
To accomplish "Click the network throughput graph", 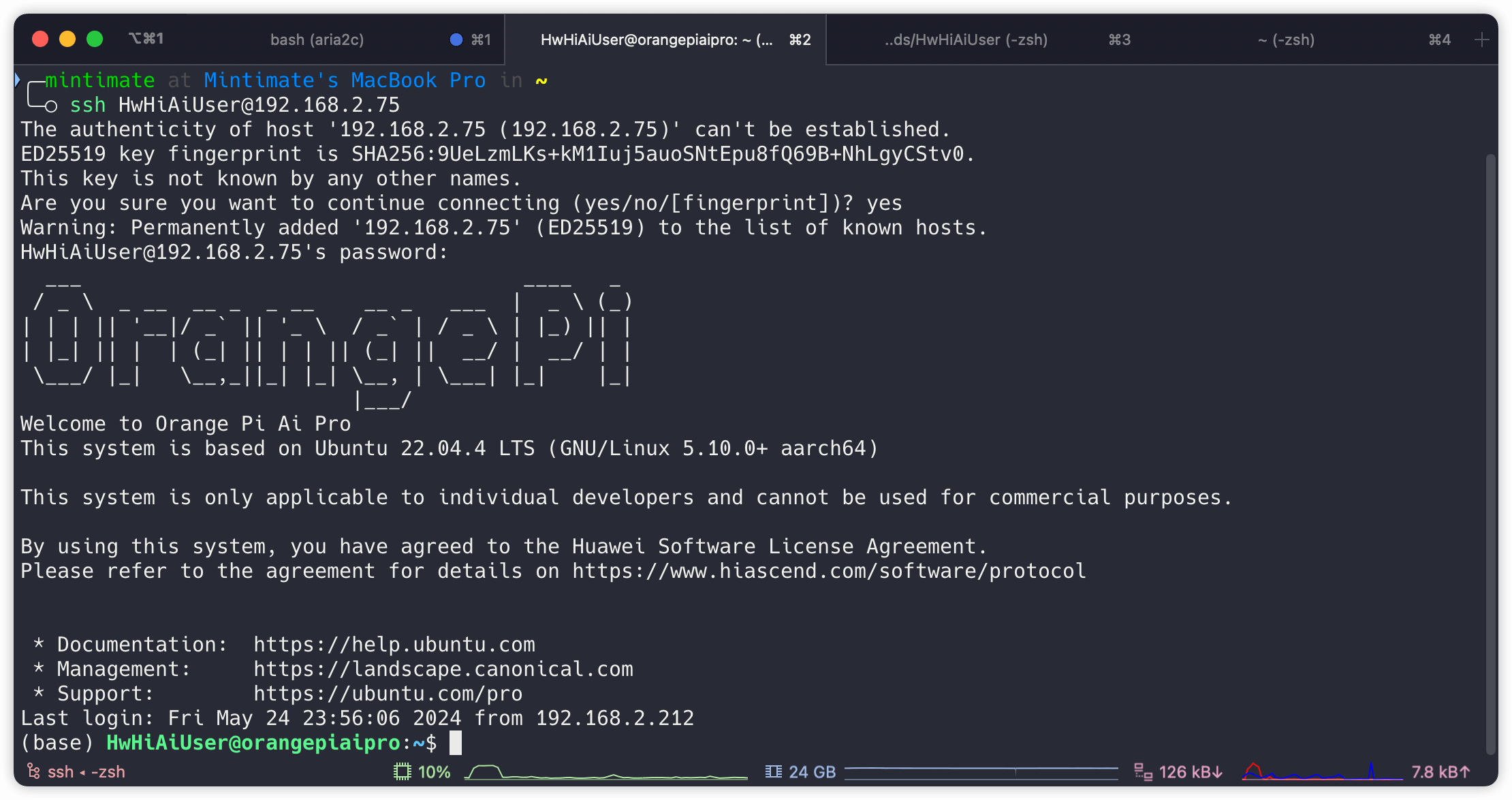I will coord(1321,772).
